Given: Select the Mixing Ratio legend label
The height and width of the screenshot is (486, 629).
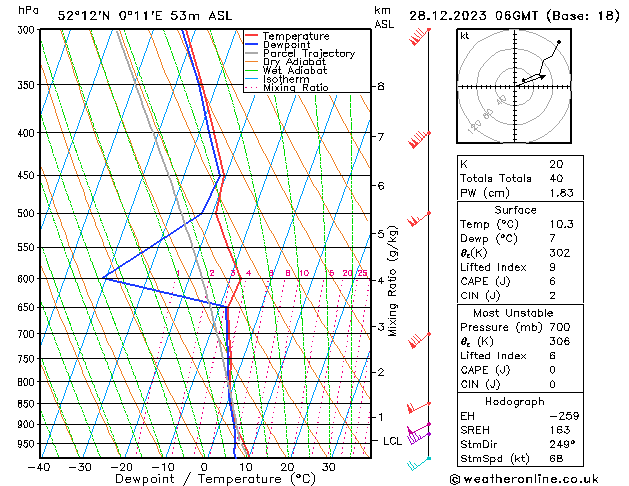Looking at the screenshot, I should pos(296,87).
